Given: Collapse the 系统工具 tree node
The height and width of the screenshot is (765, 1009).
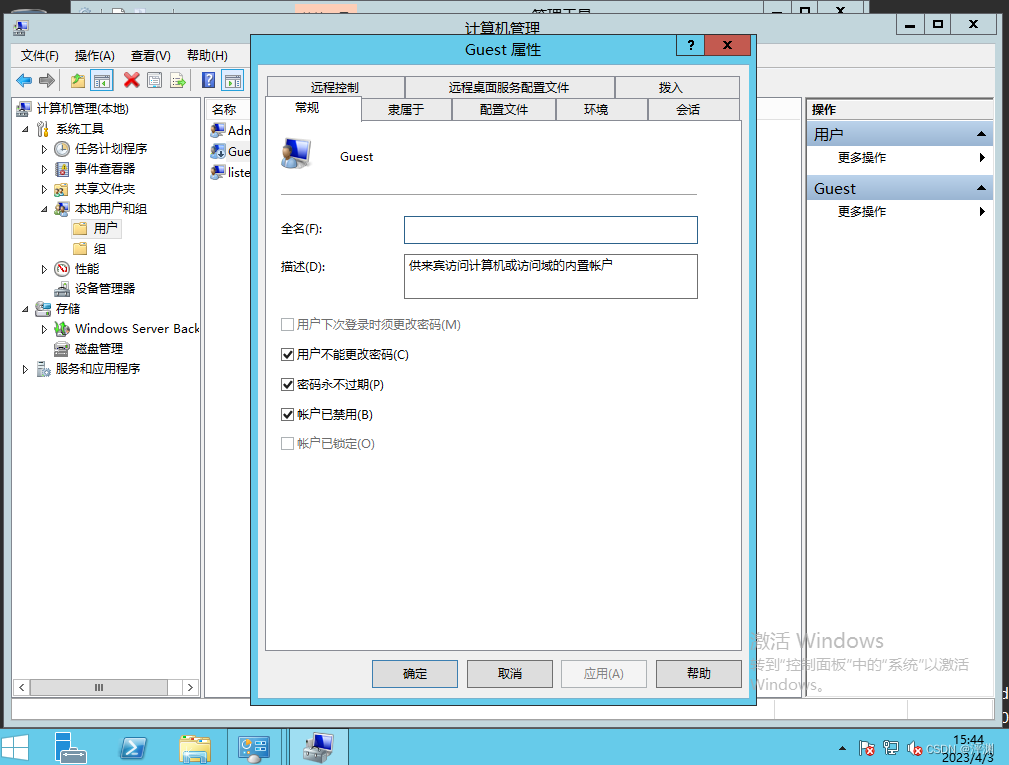Looking at the screenshot, I should 25,129.
